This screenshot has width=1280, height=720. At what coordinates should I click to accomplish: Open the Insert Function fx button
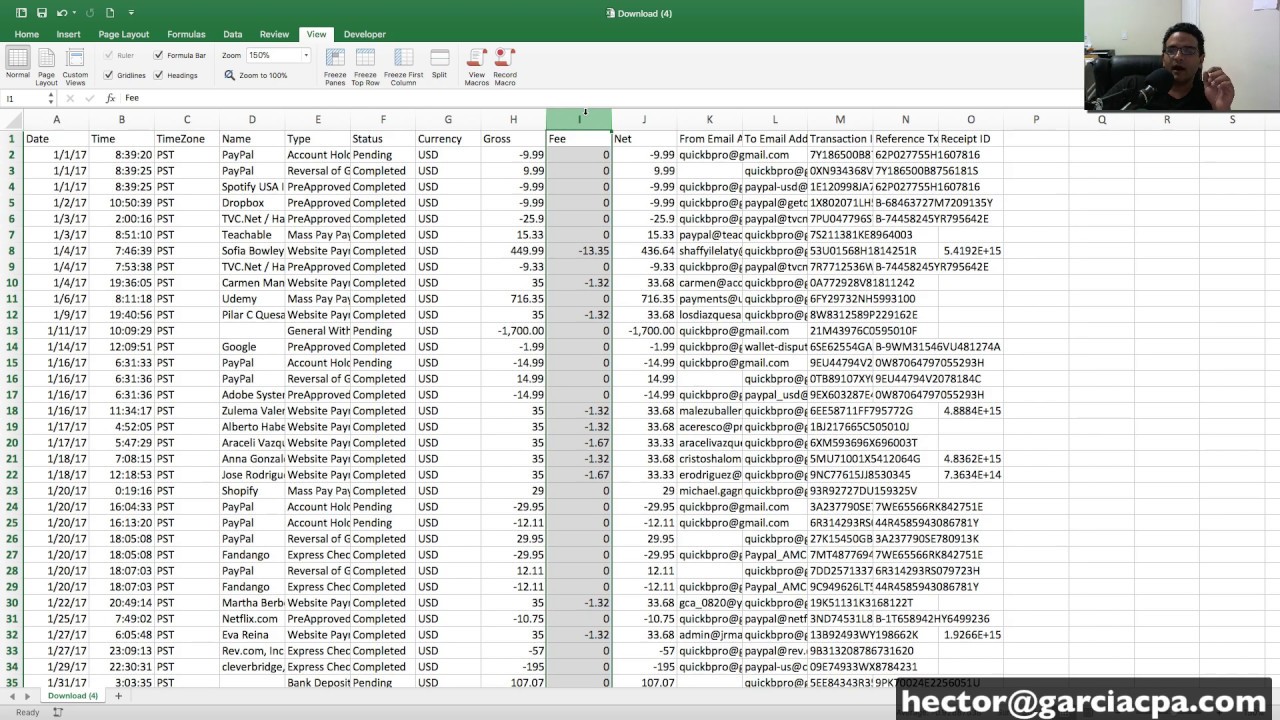click(x=111, y=98)
